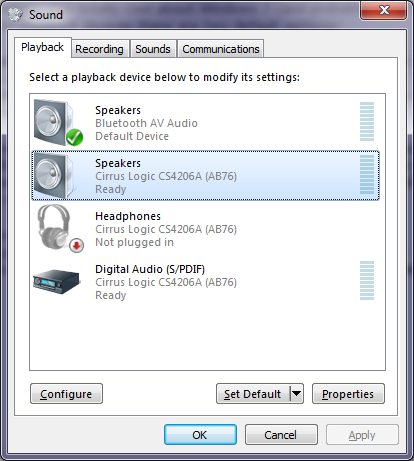Open Configure for the selected device

(x=66, y=394)
